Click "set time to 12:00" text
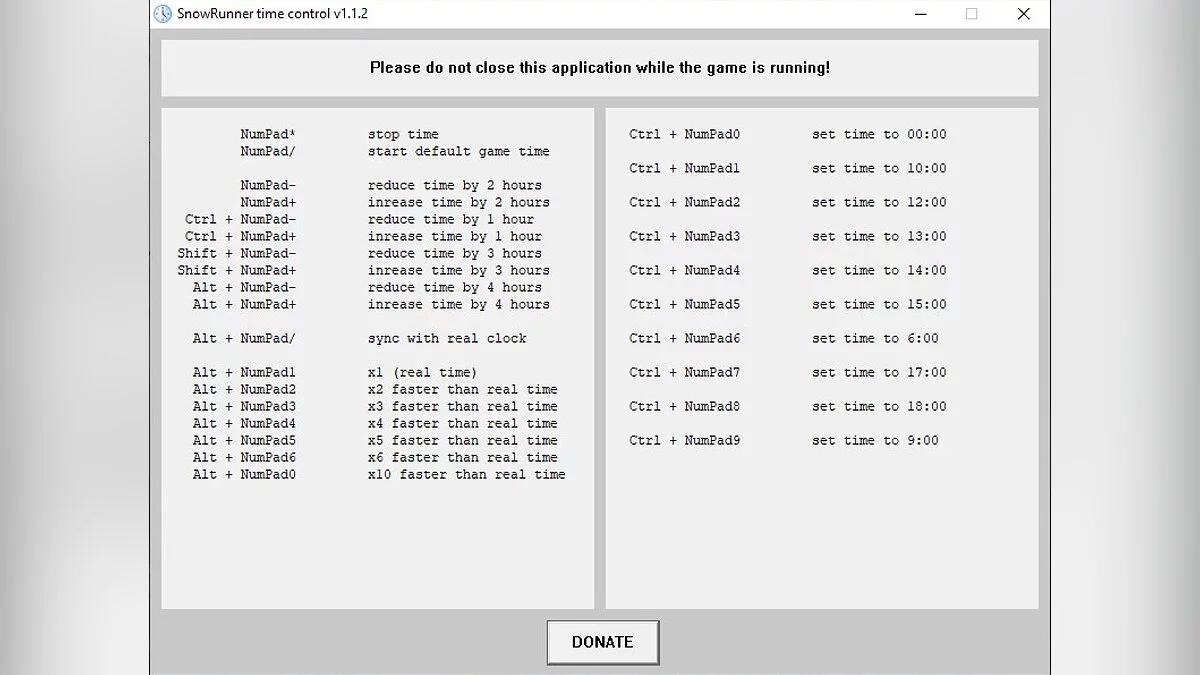Screen dimensions: 1200x675 coord(879,202)
